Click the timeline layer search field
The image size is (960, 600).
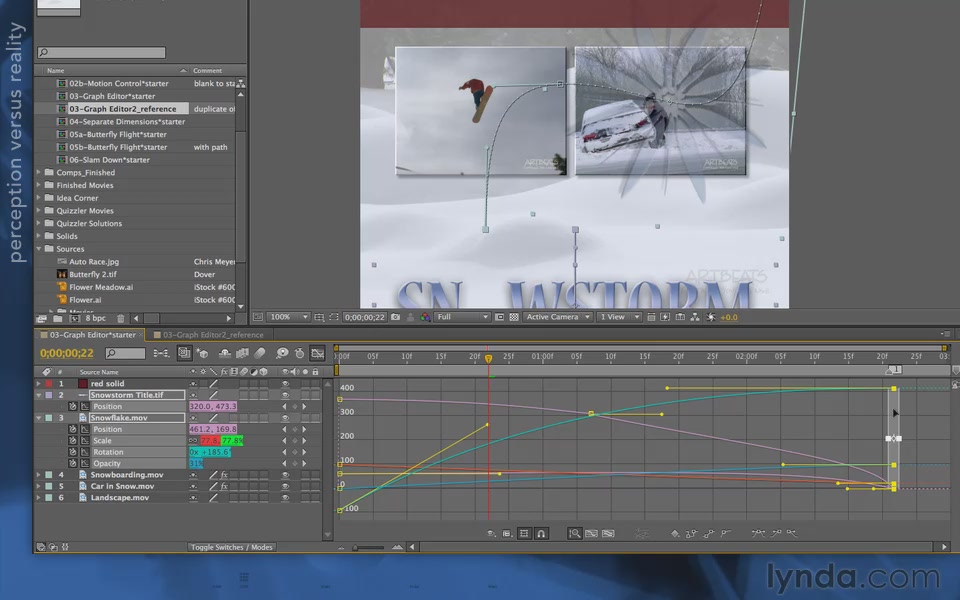pyautogui.click(x=125, y=353)
